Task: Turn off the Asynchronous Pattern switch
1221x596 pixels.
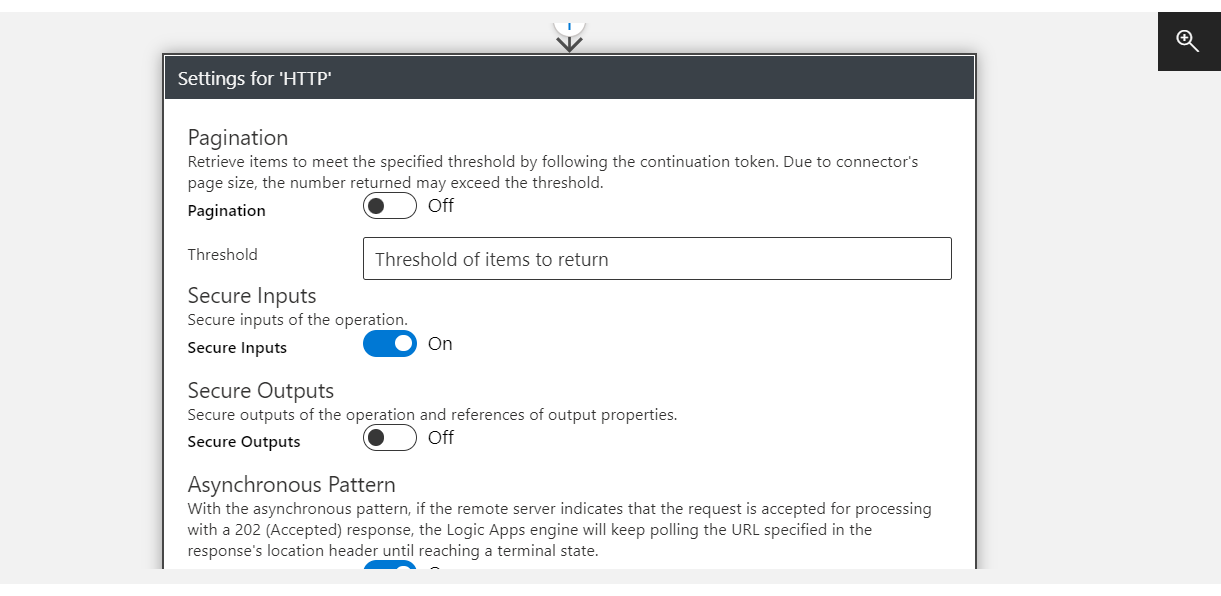Action: coord(390,570)
